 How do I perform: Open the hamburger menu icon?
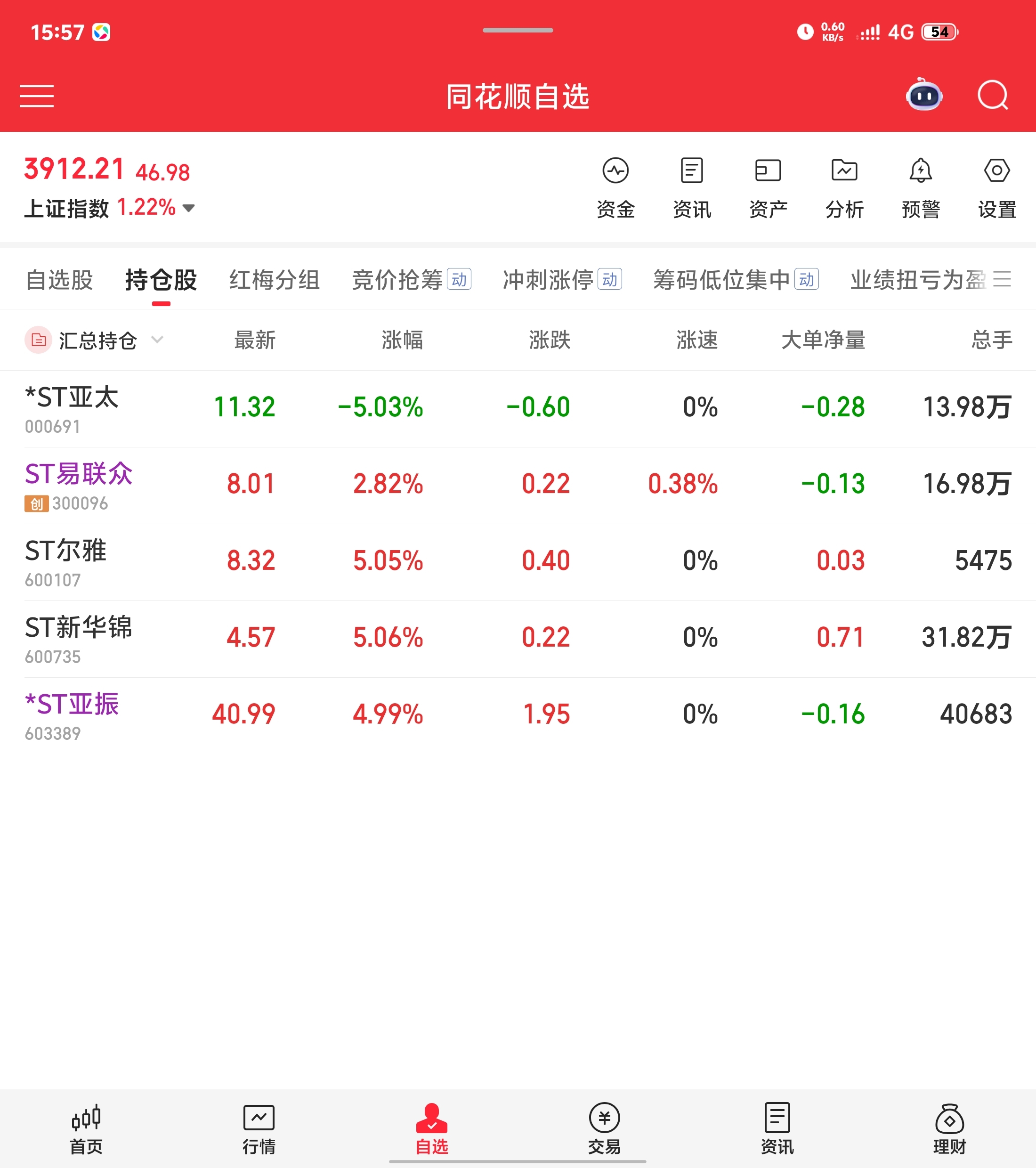(x=37, y=96)
